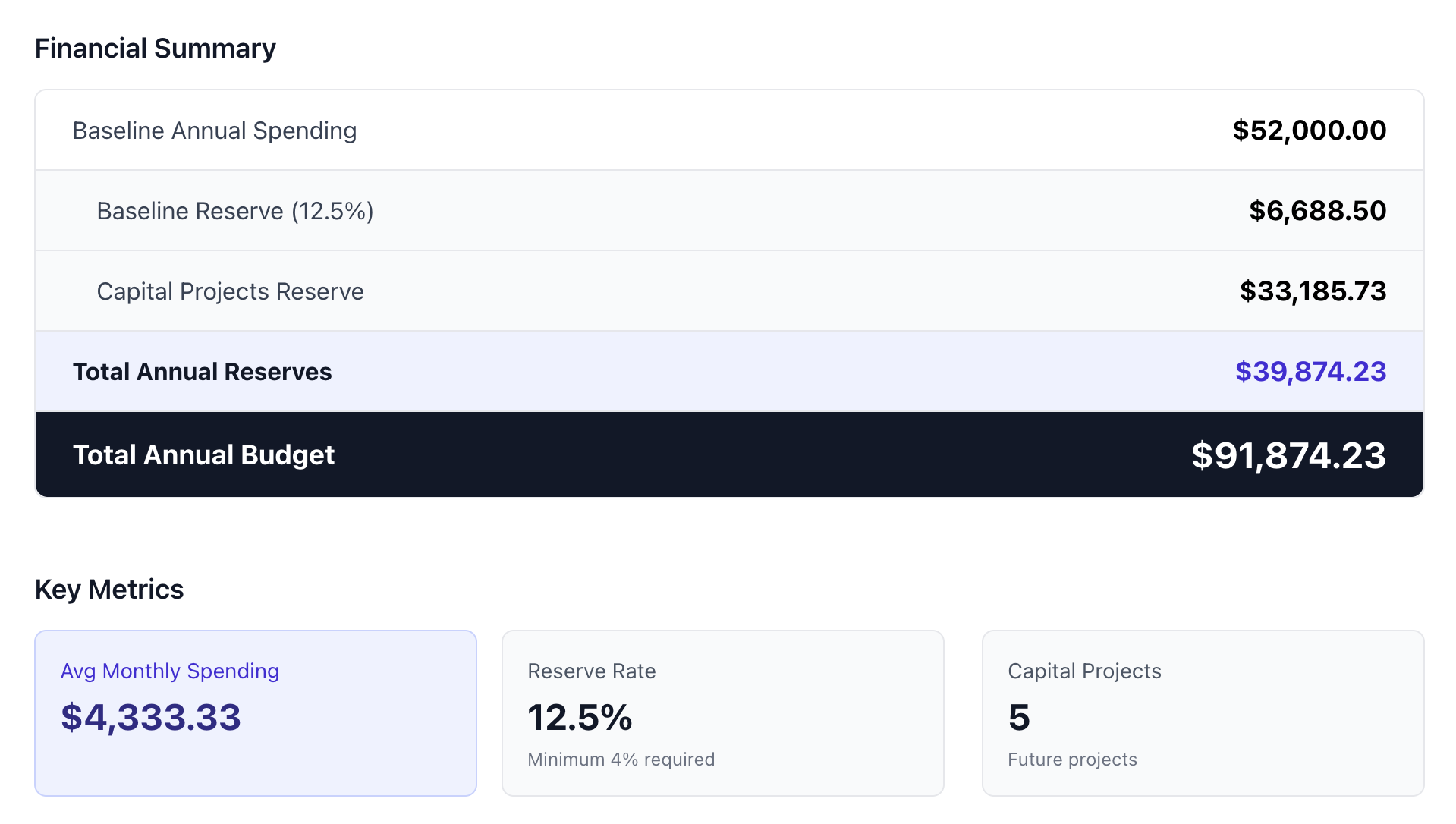This screenshot has height=824, width=1456.
Task: Open the Capital Projects card
Action: click(1203, 712)
